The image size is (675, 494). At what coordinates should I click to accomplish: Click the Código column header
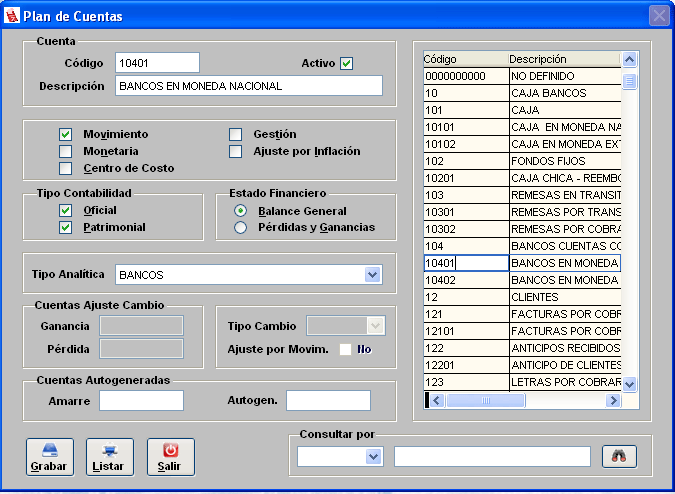(x=466, y=59)
